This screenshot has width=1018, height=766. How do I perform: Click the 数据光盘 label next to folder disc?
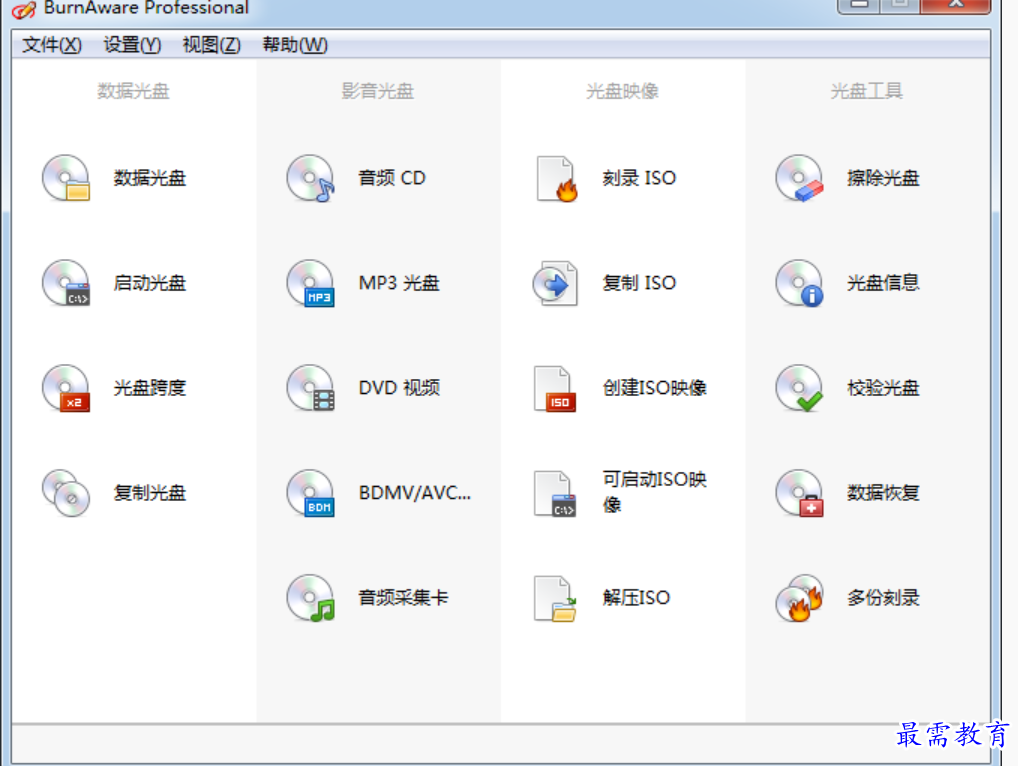point(150,178)
